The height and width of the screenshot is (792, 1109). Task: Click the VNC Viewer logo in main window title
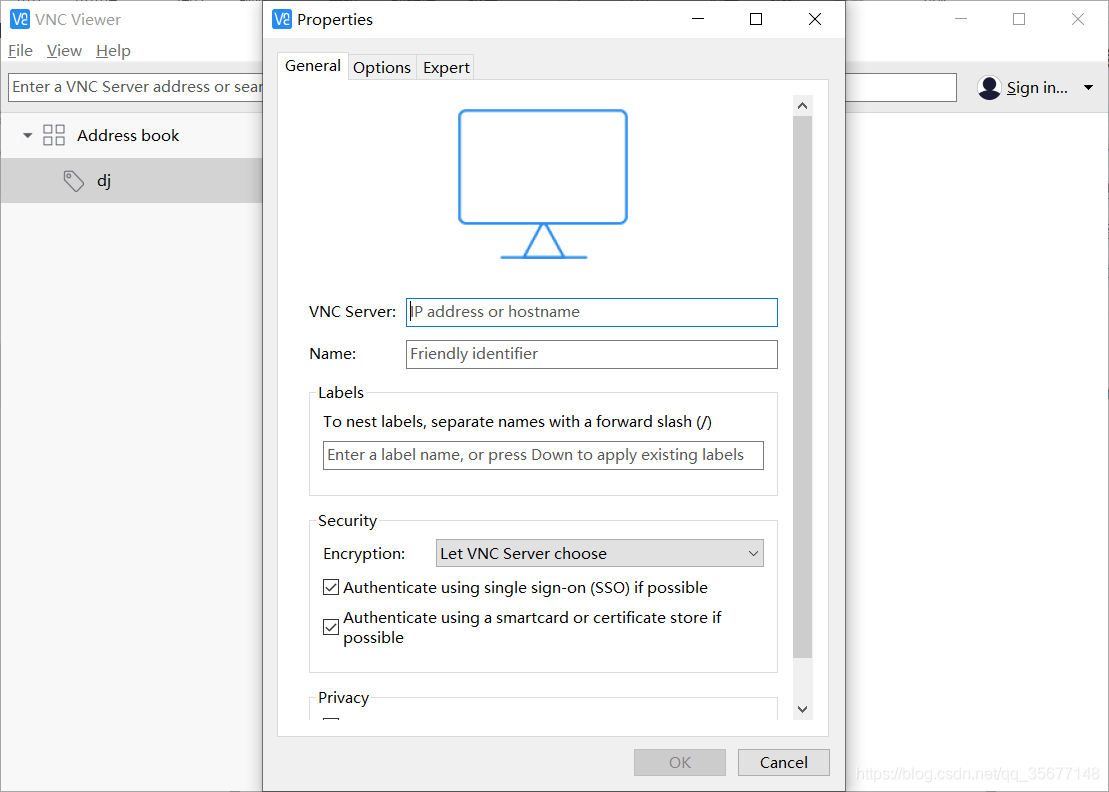20,19
